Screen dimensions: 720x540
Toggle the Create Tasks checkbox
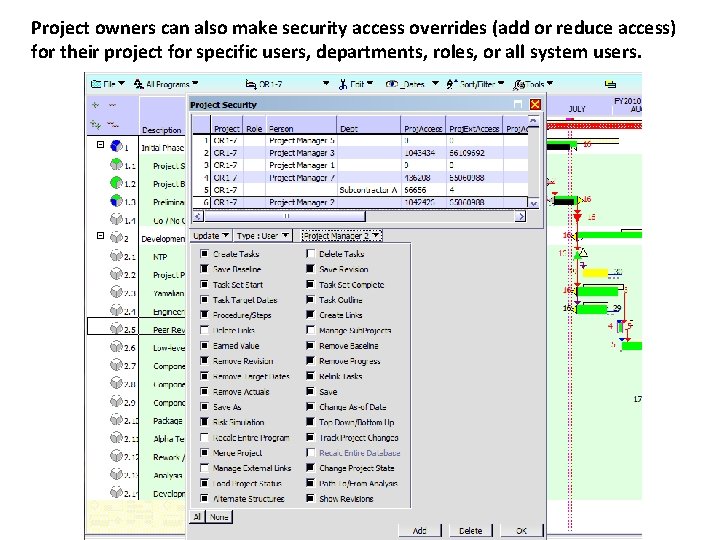click(x=204, y=253)
